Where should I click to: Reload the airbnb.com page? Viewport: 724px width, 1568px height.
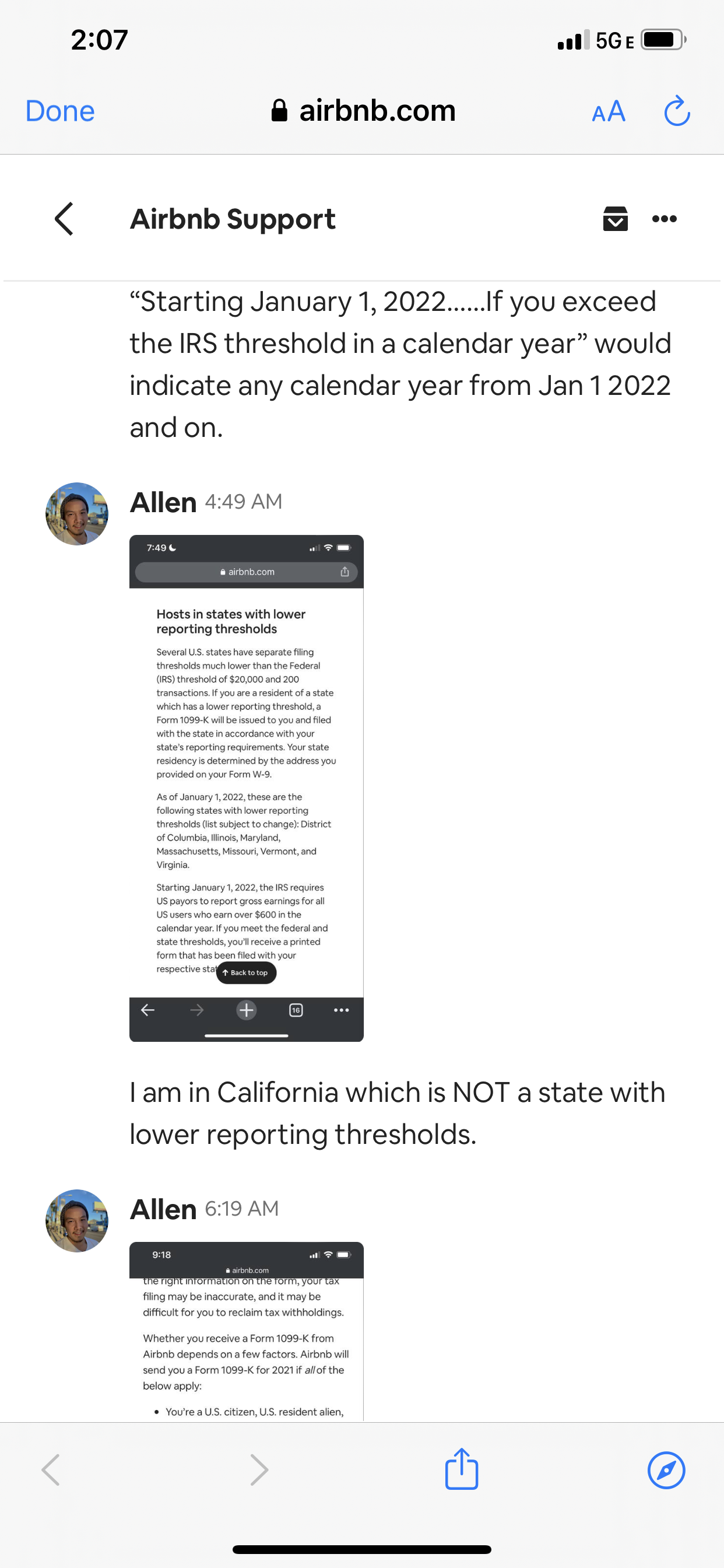pyautogui.click(x=677, y=111)
